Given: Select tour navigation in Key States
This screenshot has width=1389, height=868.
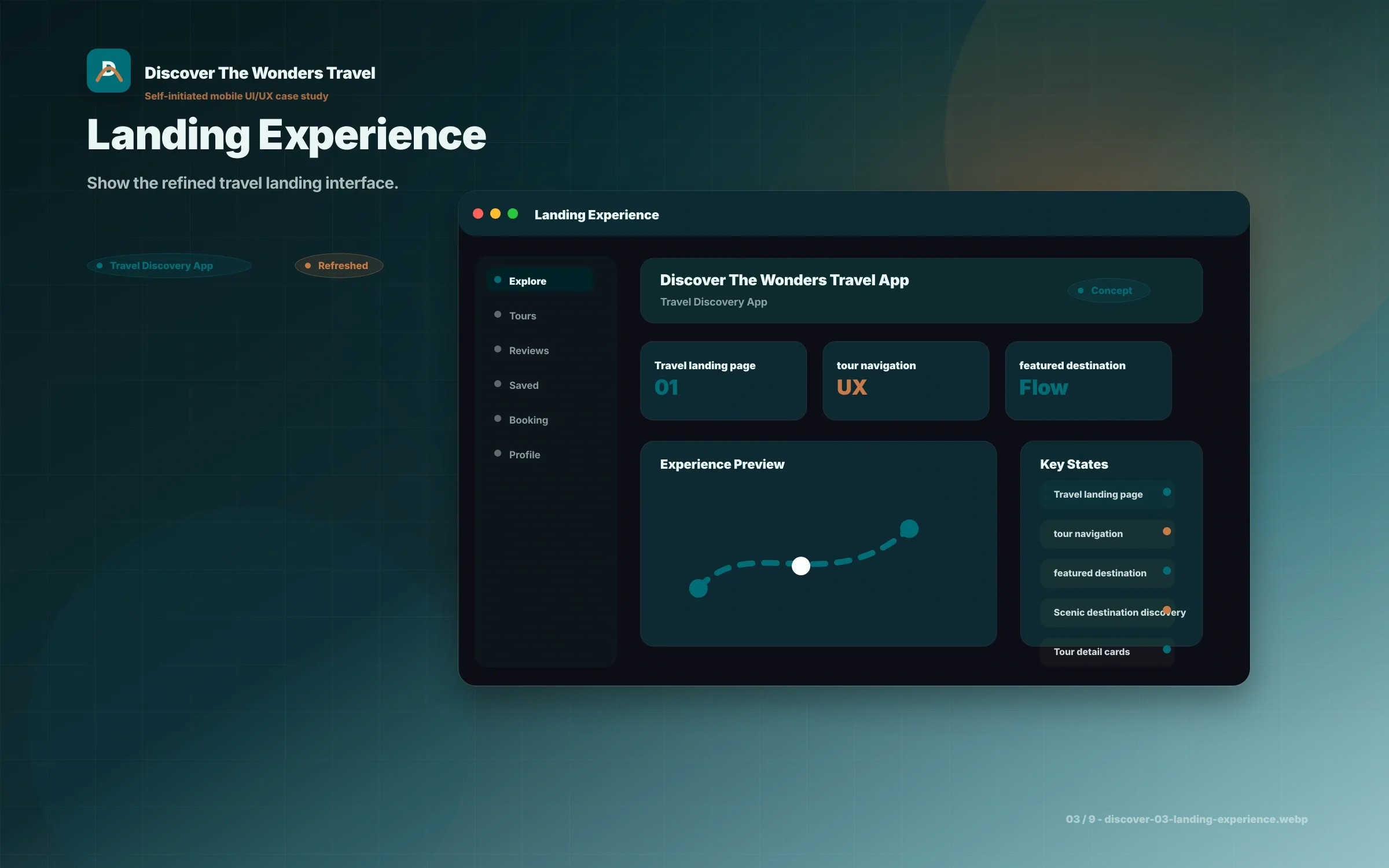Looking at the screenshot, I should [1107, 534].
